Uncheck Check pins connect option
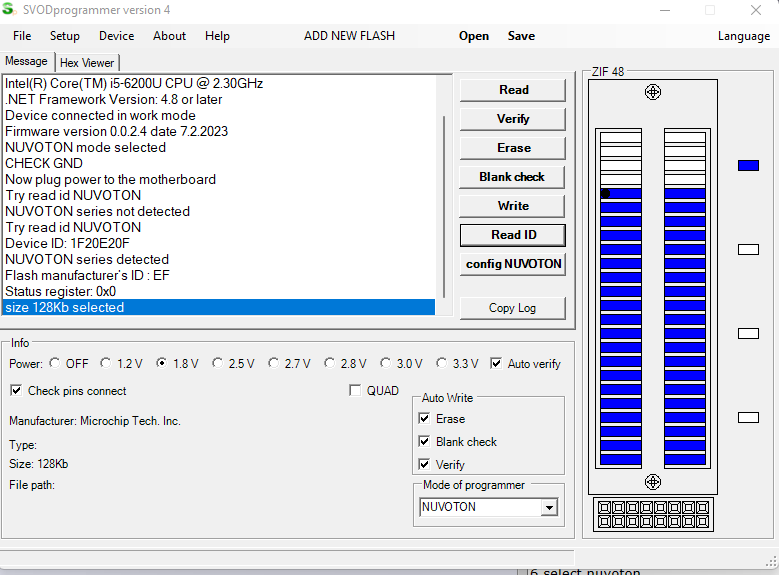Screen dimensions: 779x575 (x=16, y=391)
